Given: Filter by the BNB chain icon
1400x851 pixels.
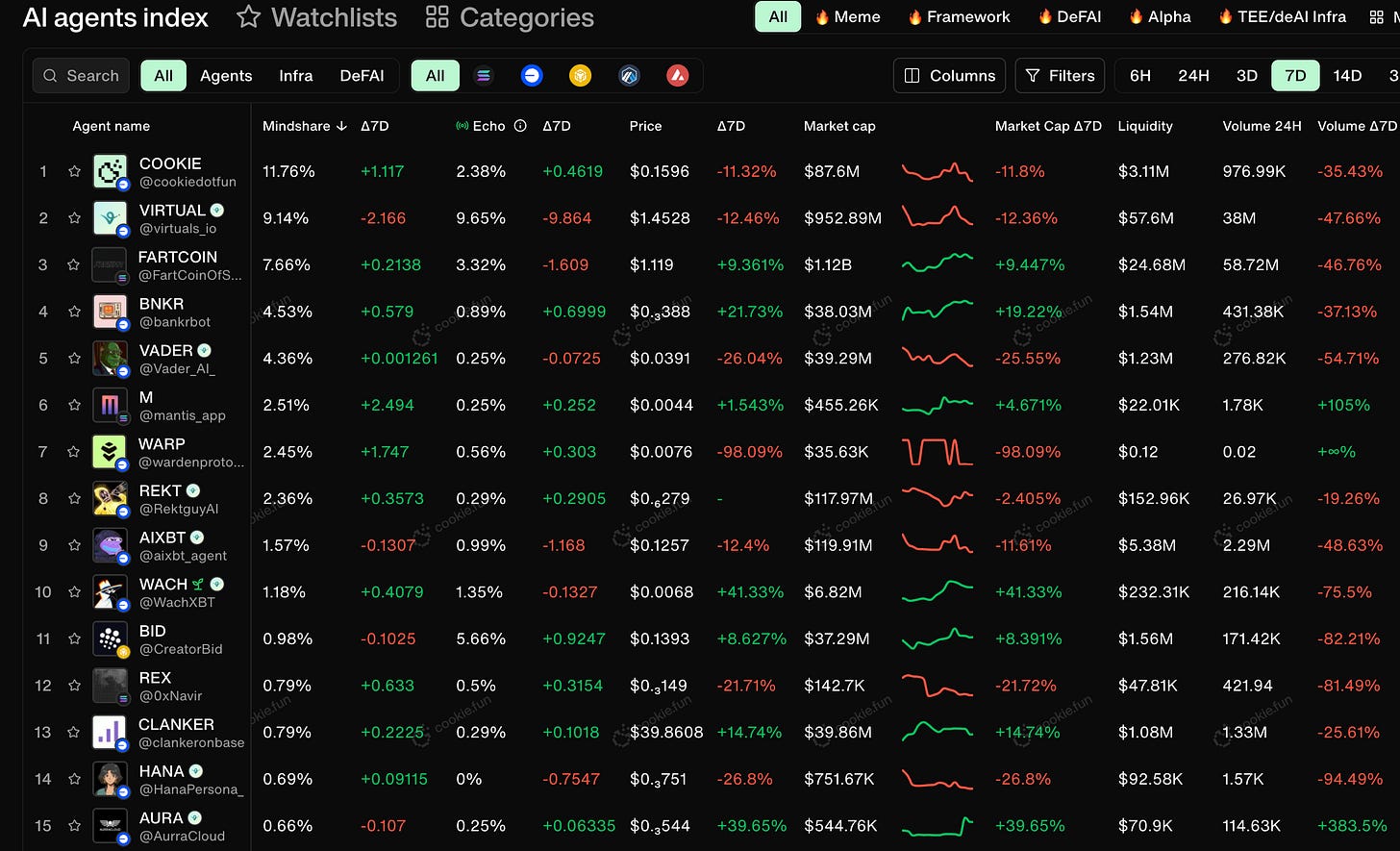Looking at the screenshot, I should 580,75.
